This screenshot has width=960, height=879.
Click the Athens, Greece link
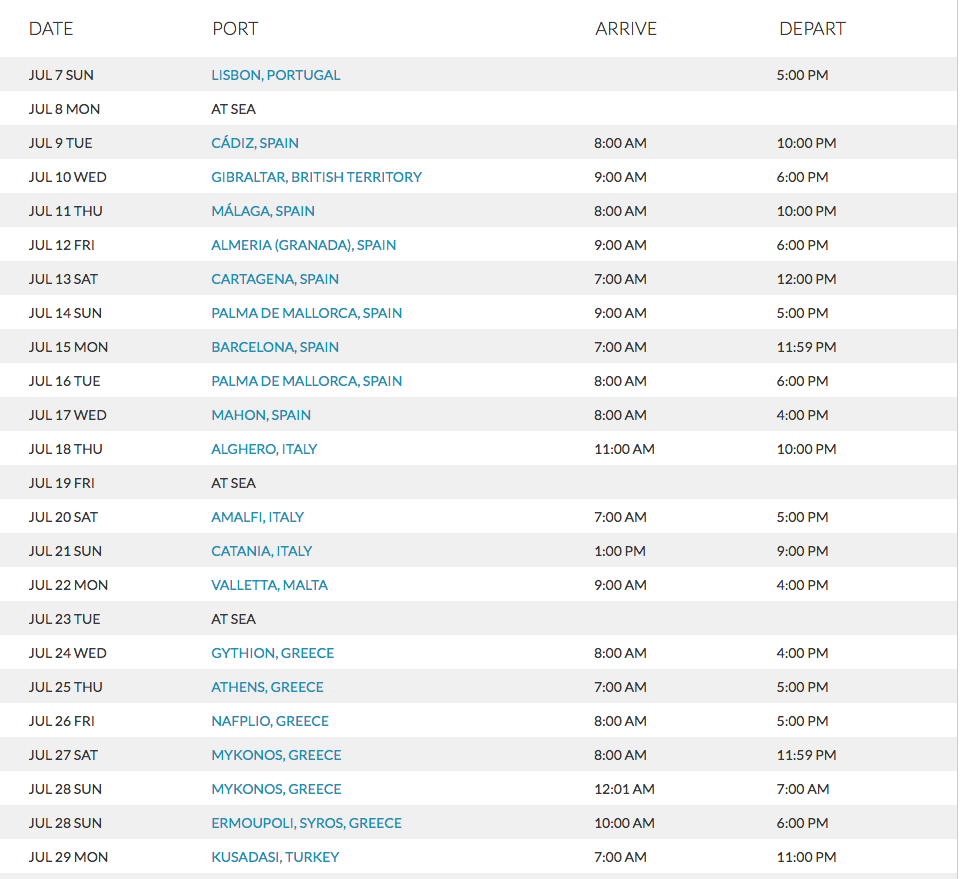pyautogui.click(x=267, y=687)
